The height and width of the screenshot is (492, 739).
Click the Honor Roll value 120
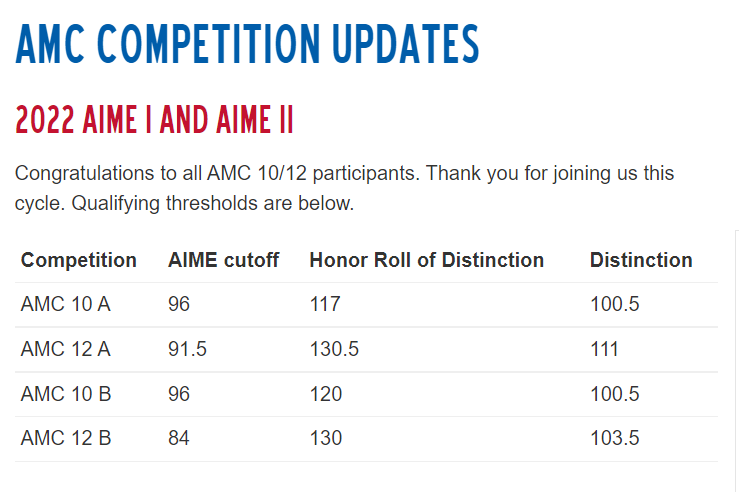click(326, 394)
